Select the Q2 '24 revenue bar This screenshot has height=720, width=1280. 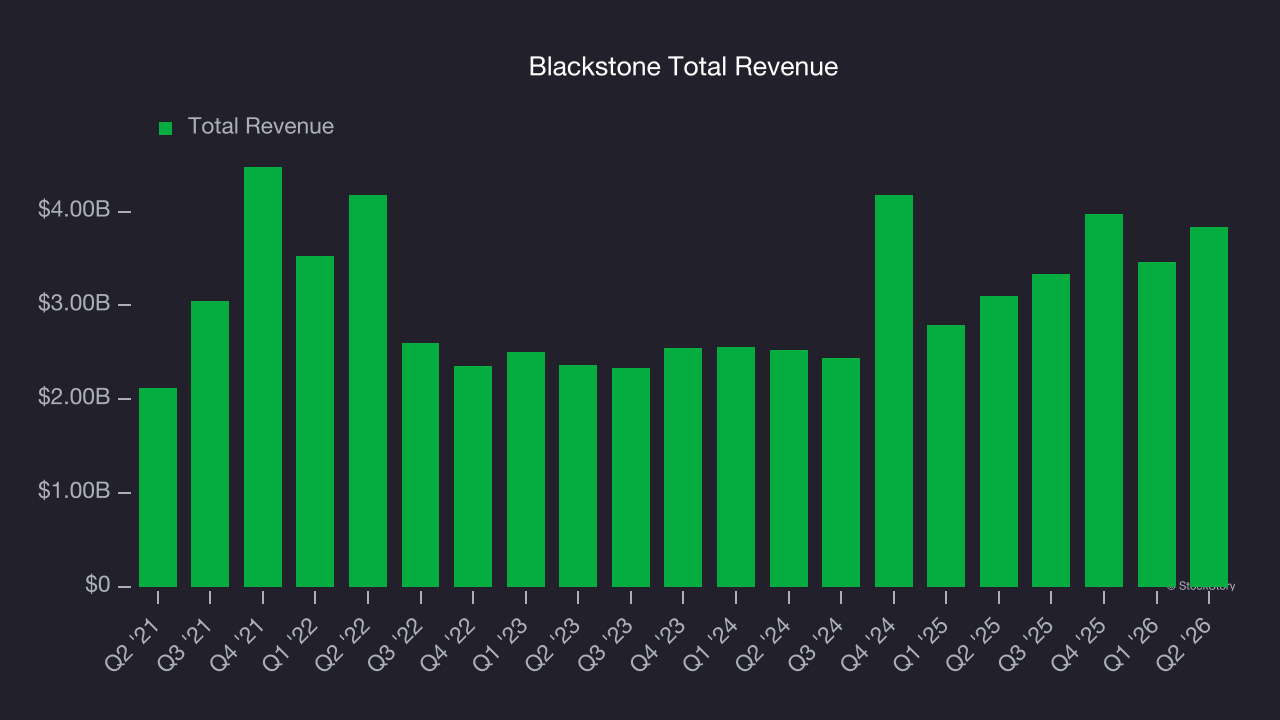(789, 468)
